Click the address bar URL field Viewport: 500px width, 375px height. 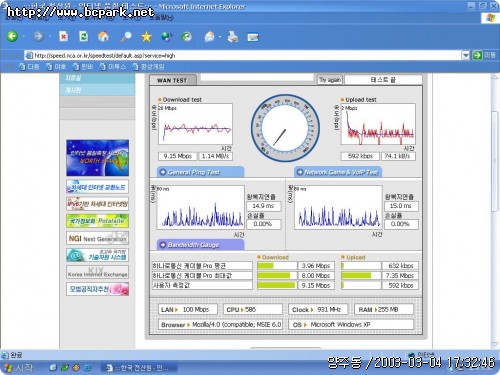point(247,55)
